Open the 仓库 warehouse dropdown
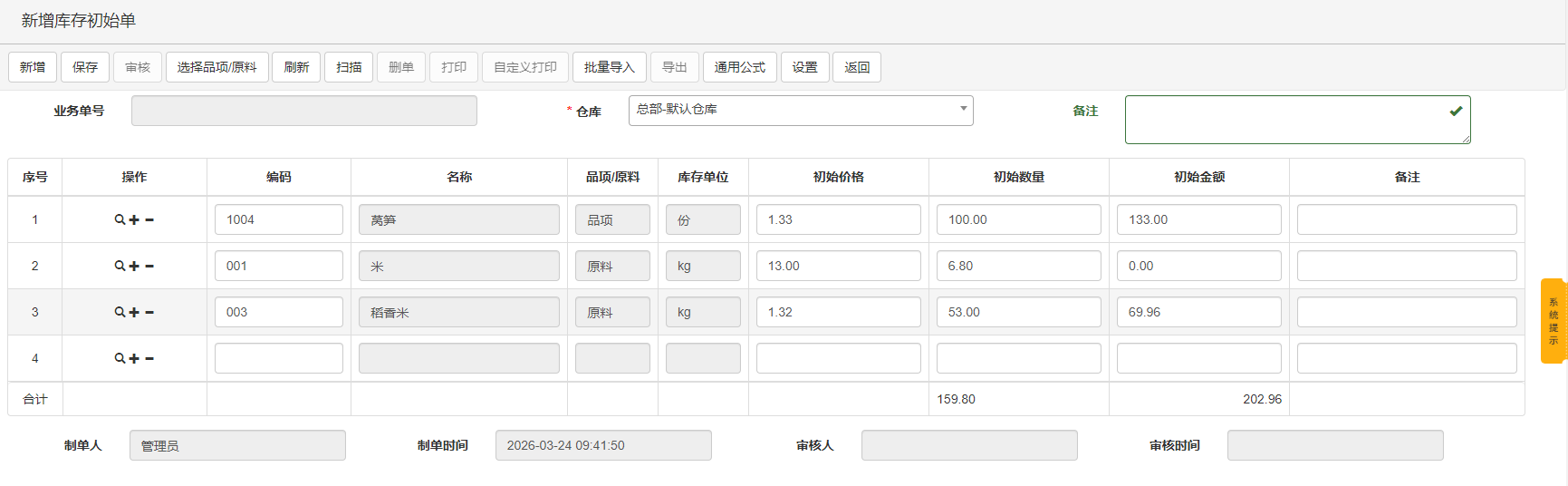This screenshot has width=1568, height=486. tap(800, 110)
